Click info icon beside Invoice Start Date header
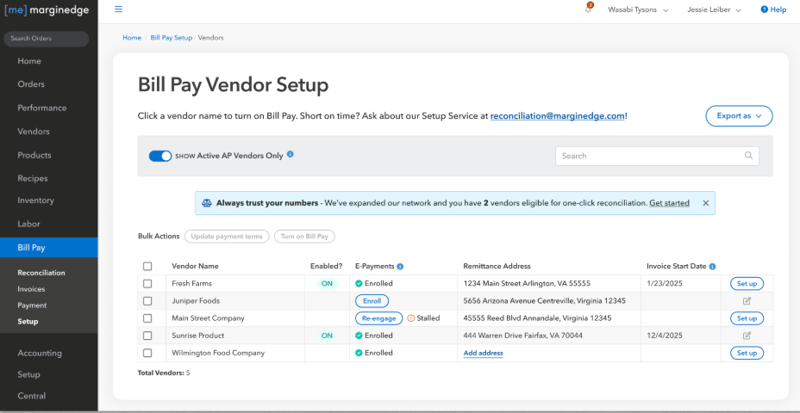Image resolution: width=800 pixels, height=413 pixels. pyautogui.click(x=712, y=266)
